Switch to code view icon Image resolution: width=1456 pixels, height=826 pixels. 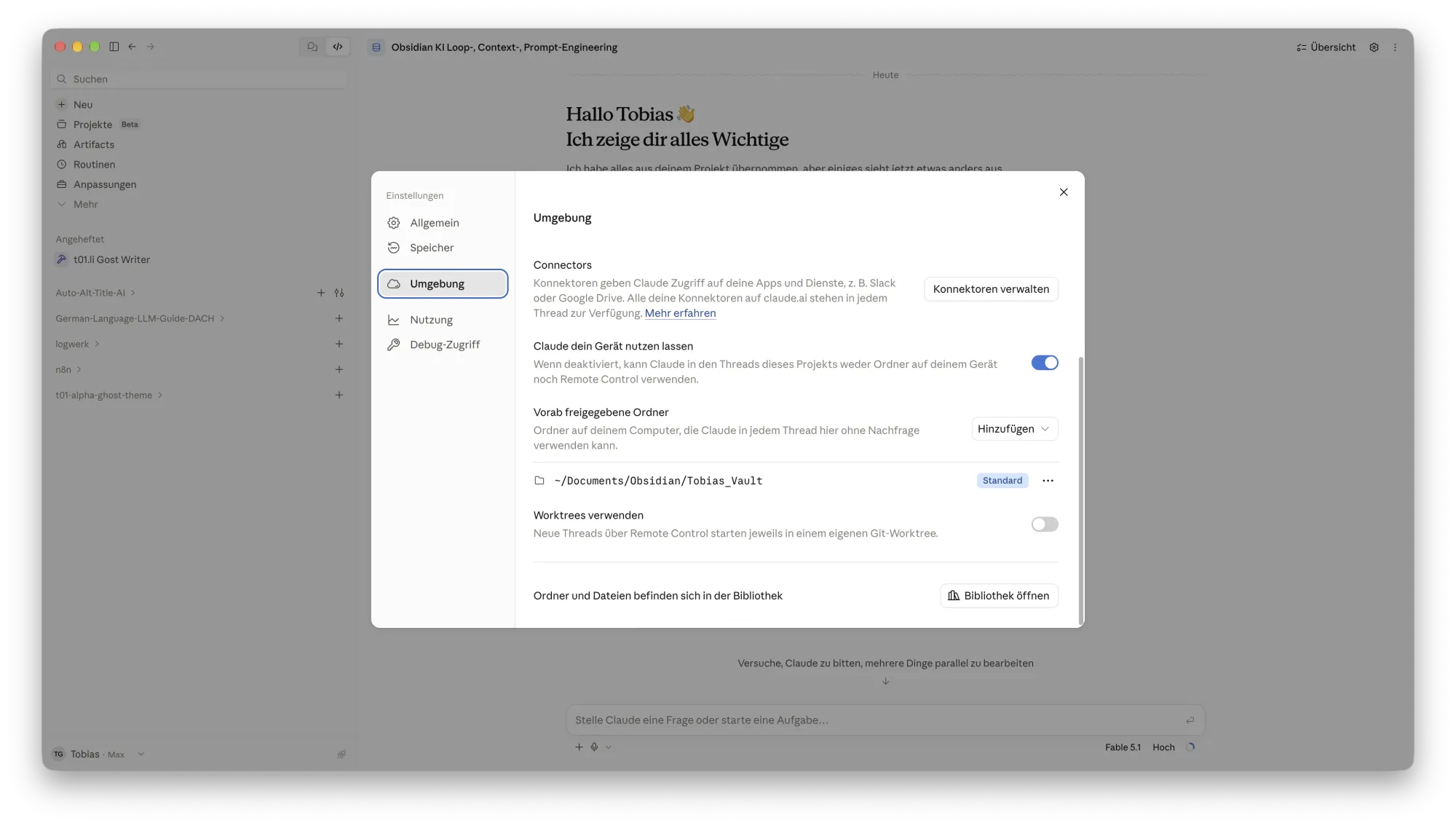tap(338, 47)
